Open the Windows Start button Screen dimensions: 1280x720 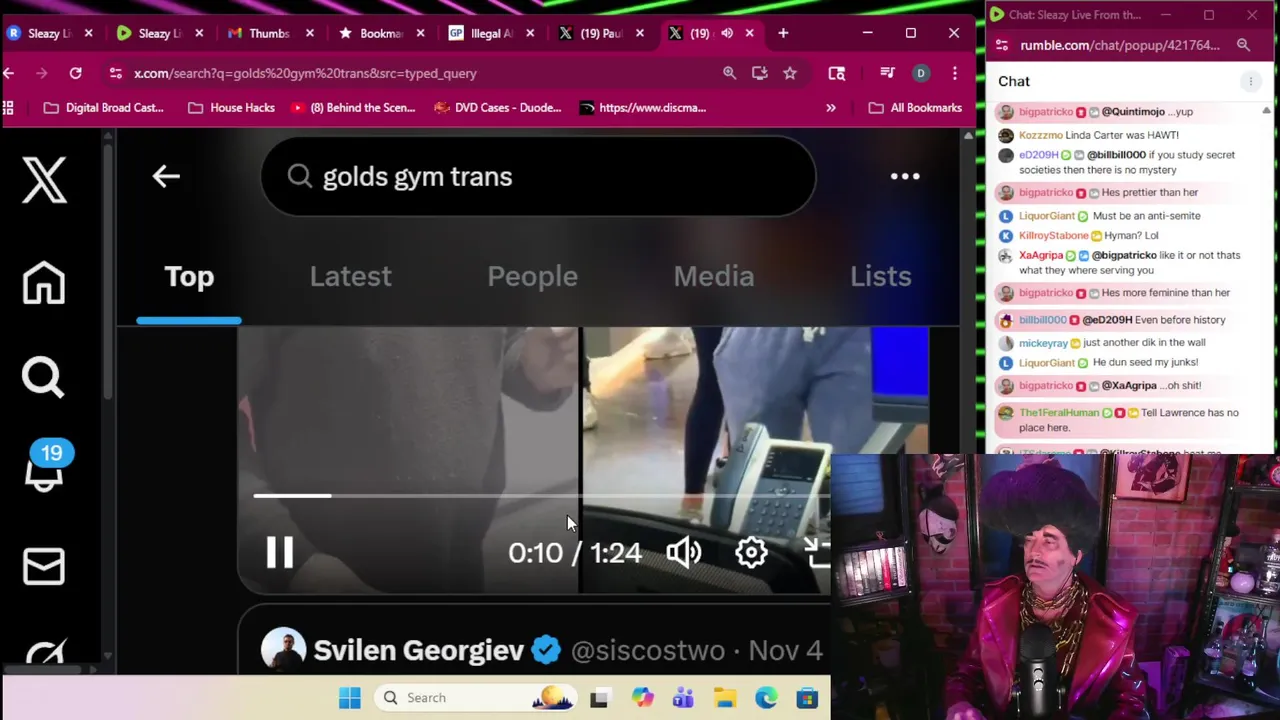pos(349,698)
